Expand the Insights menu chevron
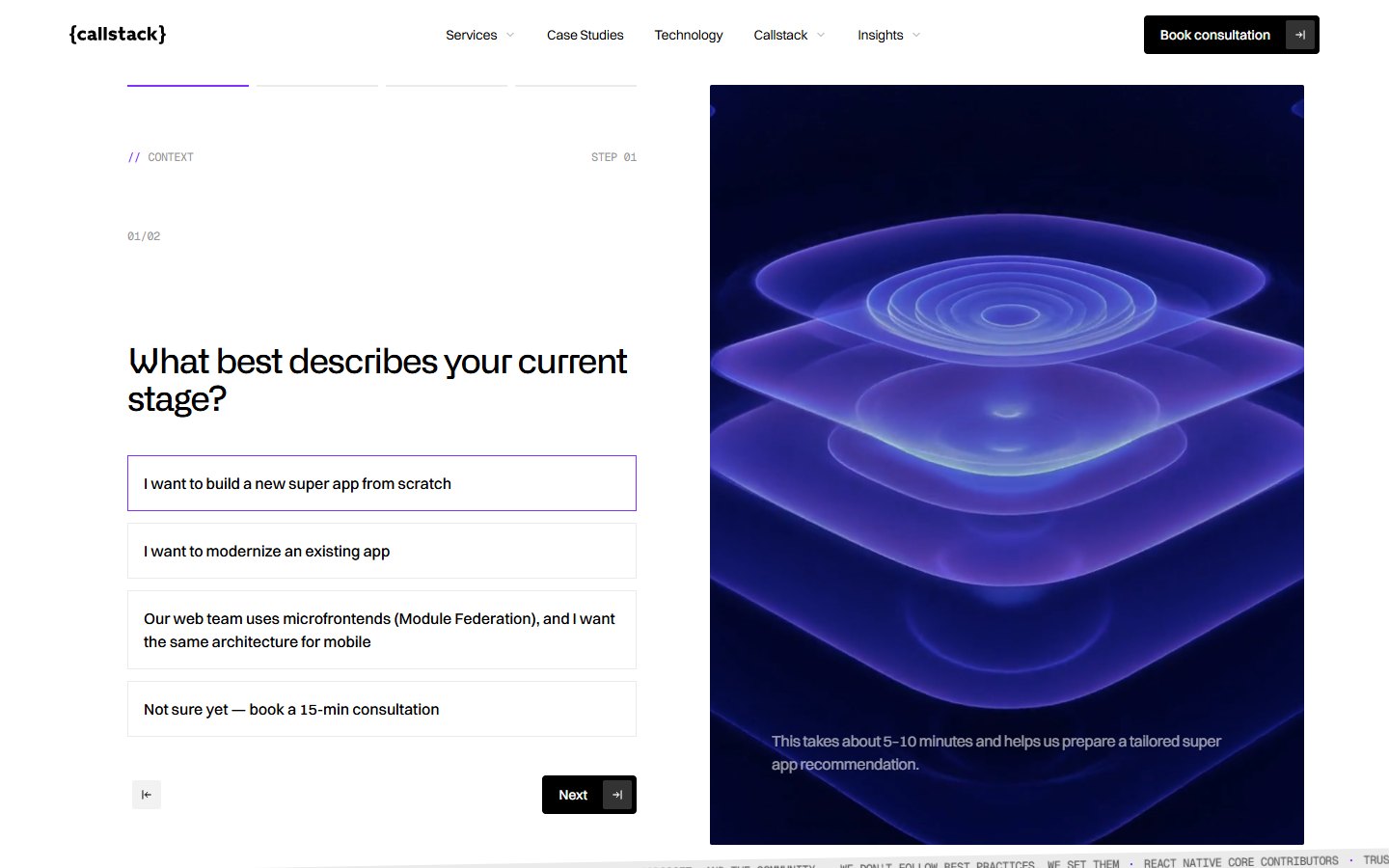The height and width of the screenshot is (868, 1389). point(916,36)
